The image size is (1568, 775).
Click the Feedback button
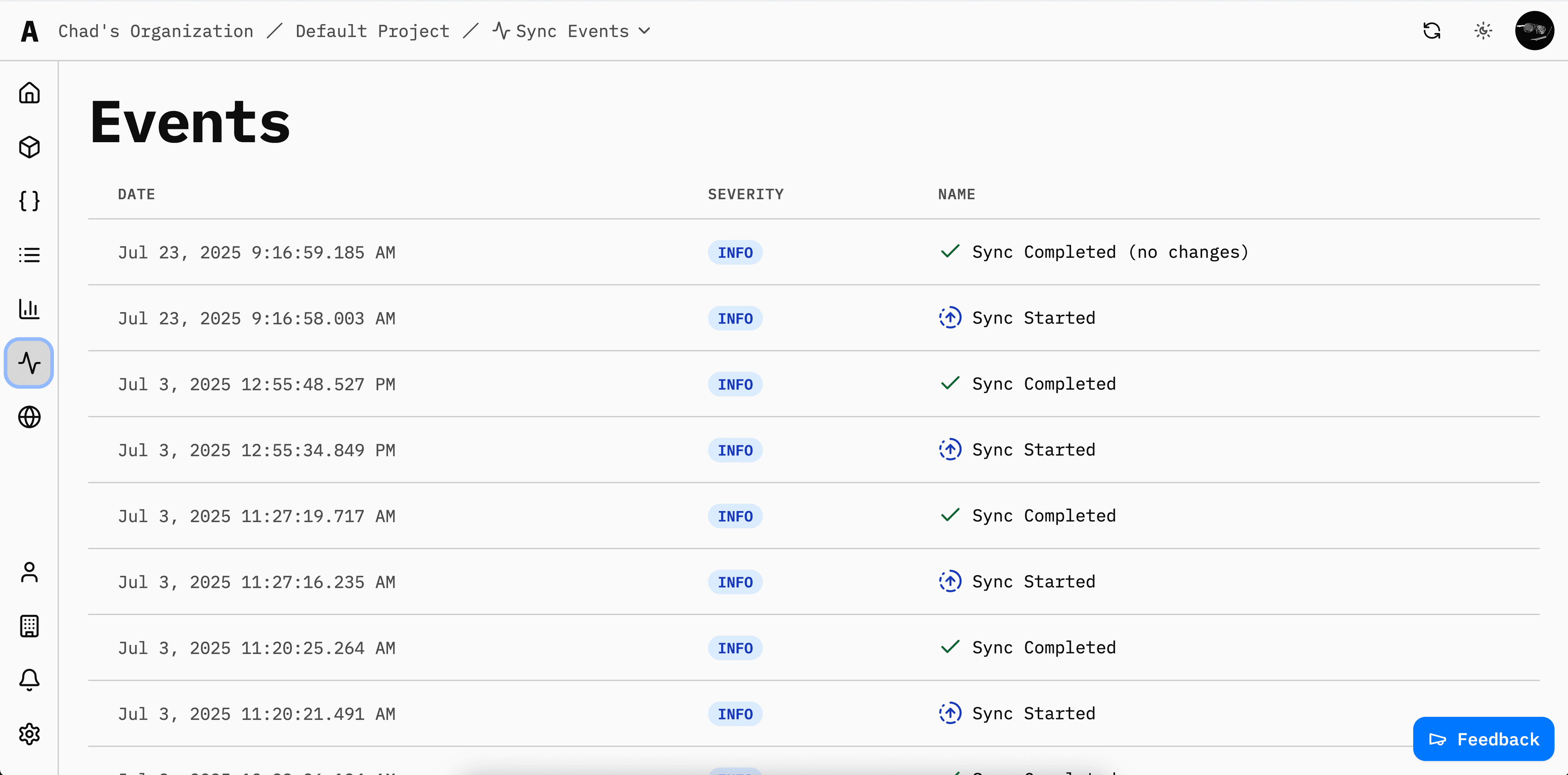pyautogui.click(x=1483, y=739)
